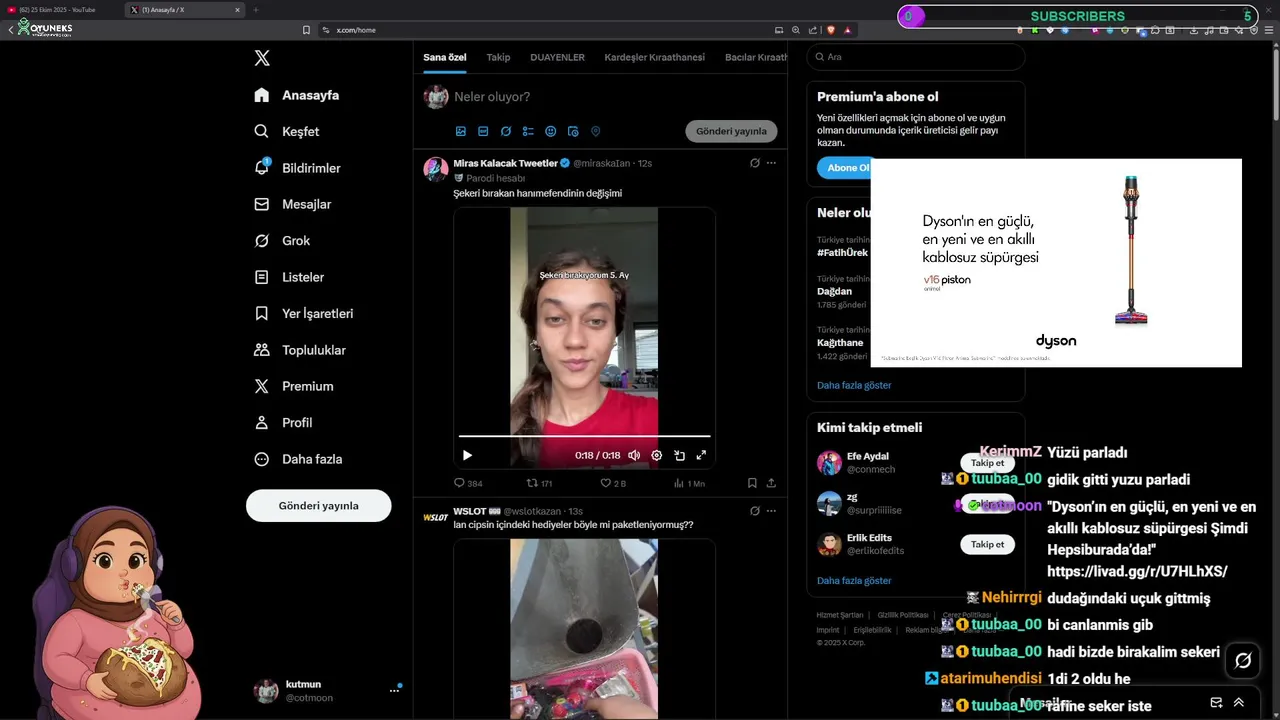Click floating Grok button bottom right
The width and height of the screenshot is (1280, 720).
1243,660
